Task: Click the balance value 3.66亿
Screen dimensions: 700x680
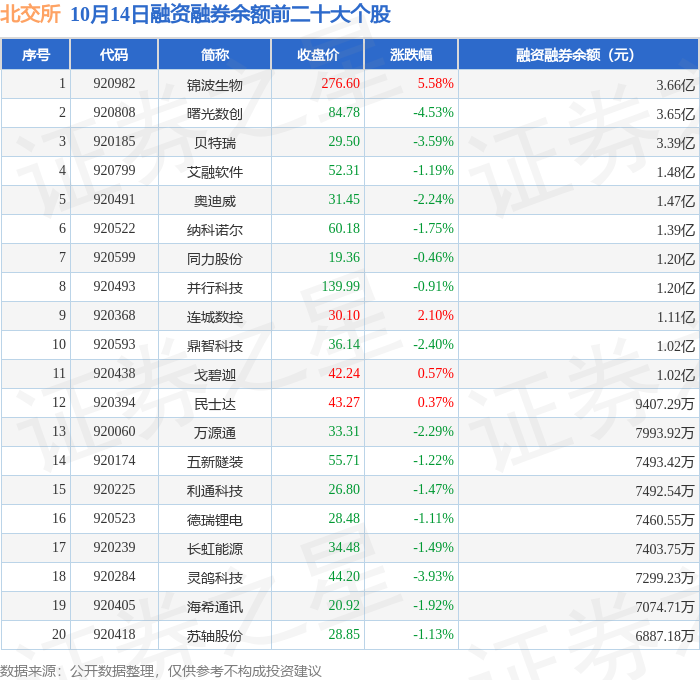Action: pyautogui.click(x=675, y=85)
